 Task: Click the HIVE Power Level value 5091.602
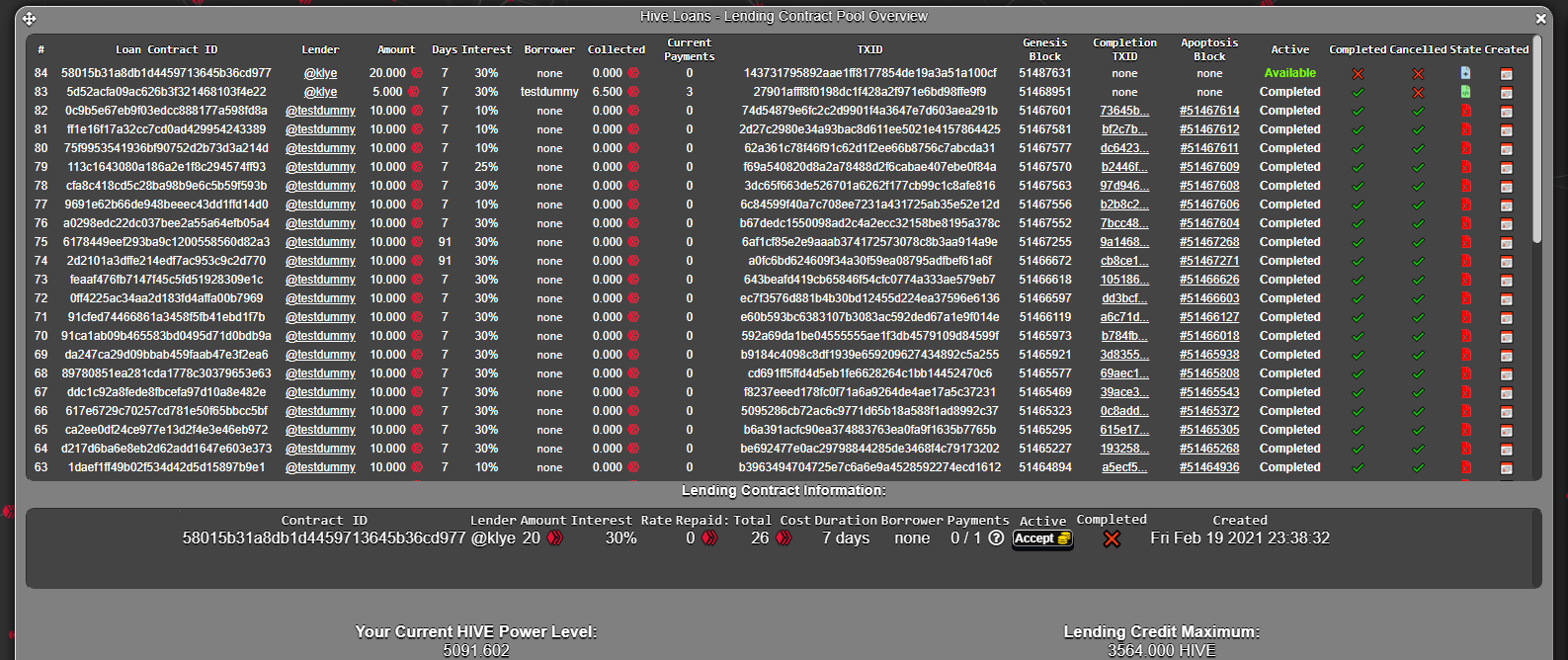pyautogui.click(x=476, y=651)
